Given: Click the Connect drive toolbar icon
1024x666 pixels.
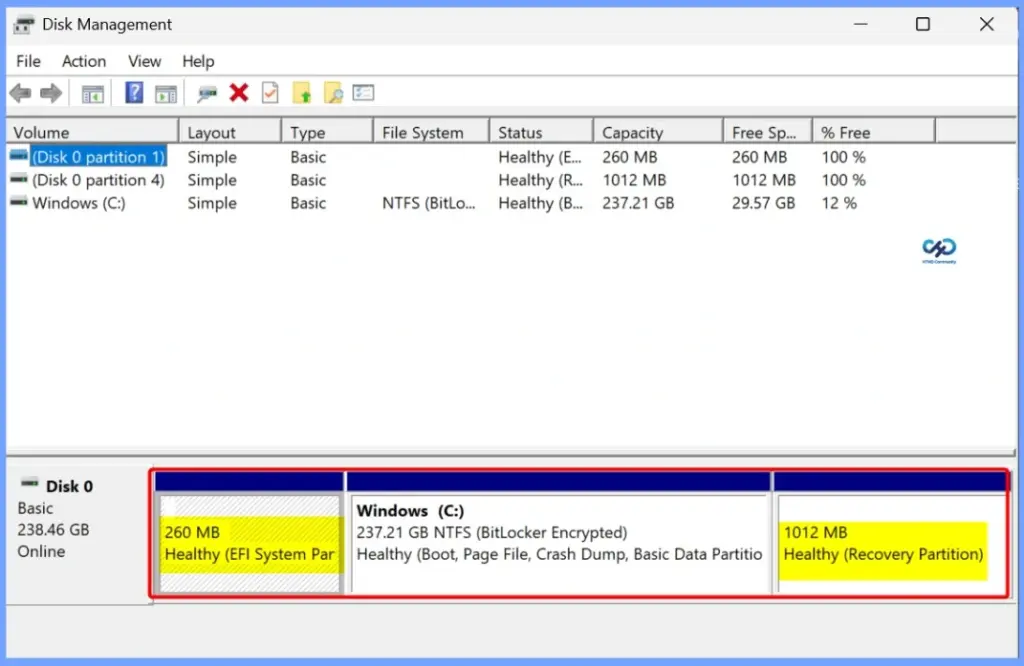Looking at the screenshot, I should [x=206, y=94].
